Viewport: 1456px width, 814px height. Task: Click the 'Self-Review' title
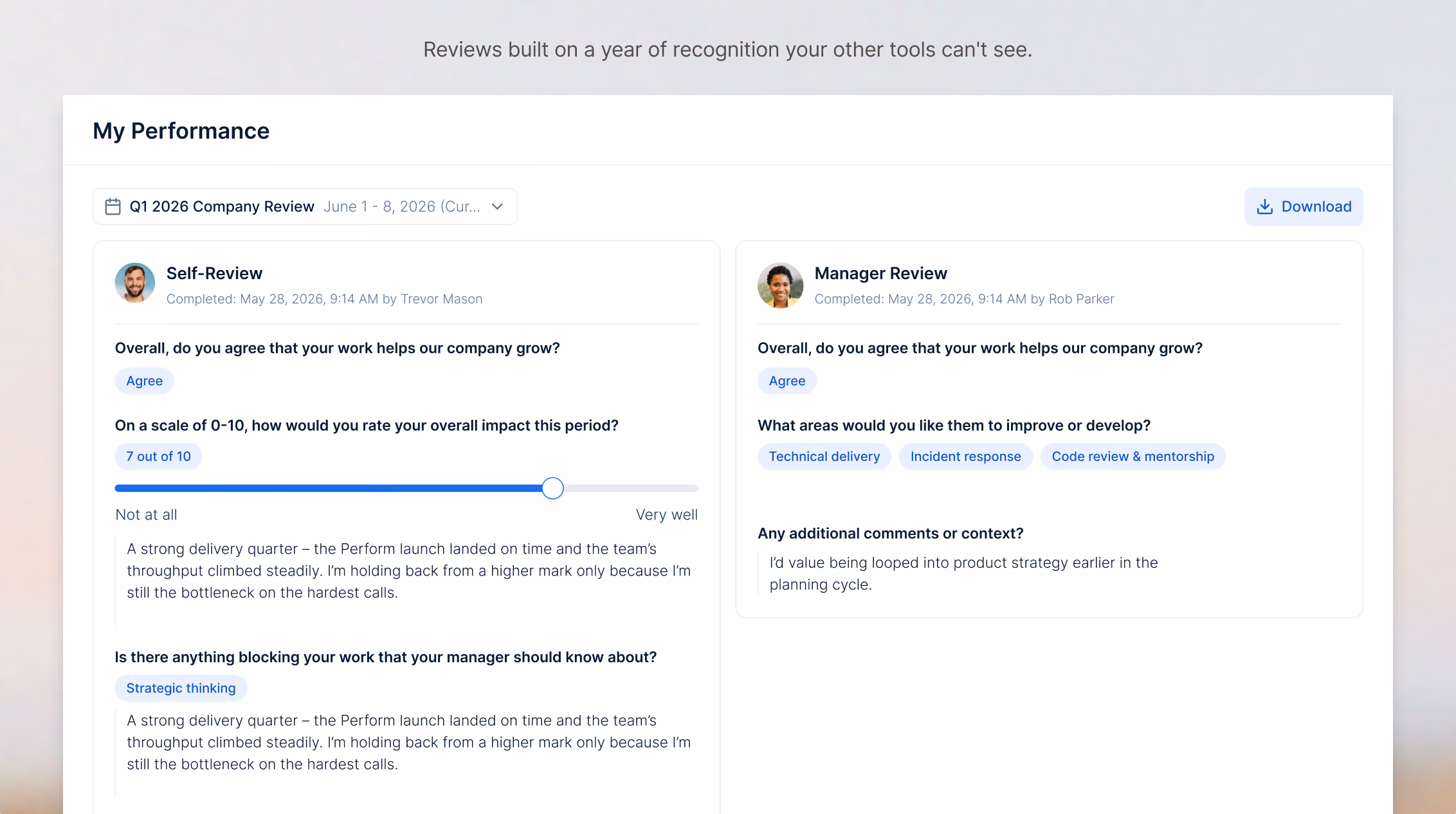(214, 273)
